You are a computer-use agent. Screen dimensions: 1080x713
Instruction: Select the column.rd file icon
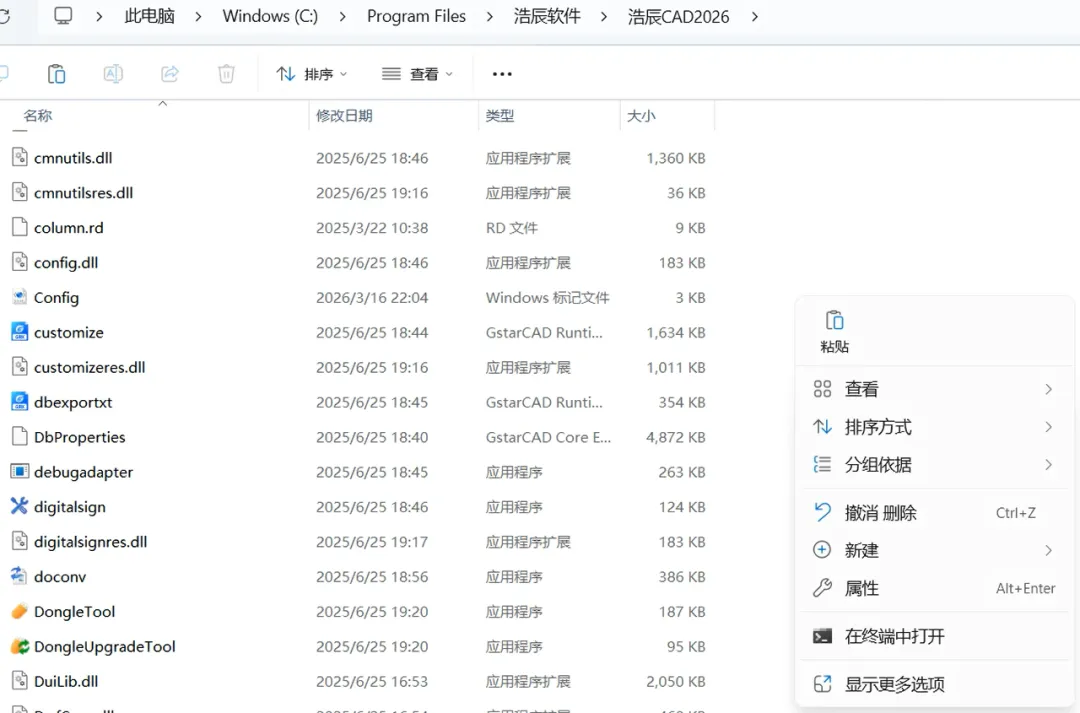pos(19,227)
